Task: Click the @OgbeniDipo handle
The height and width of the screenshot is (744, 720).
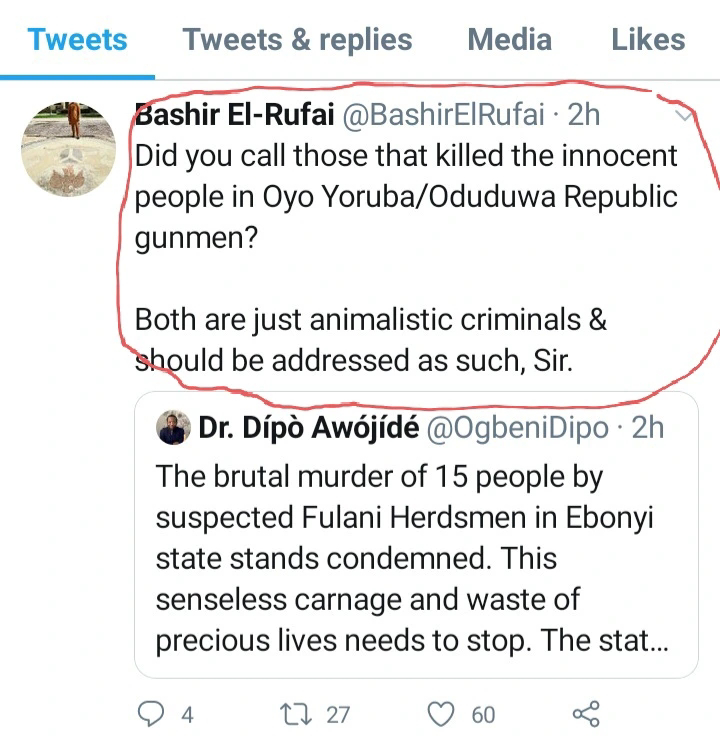Action: coord(517,428)
